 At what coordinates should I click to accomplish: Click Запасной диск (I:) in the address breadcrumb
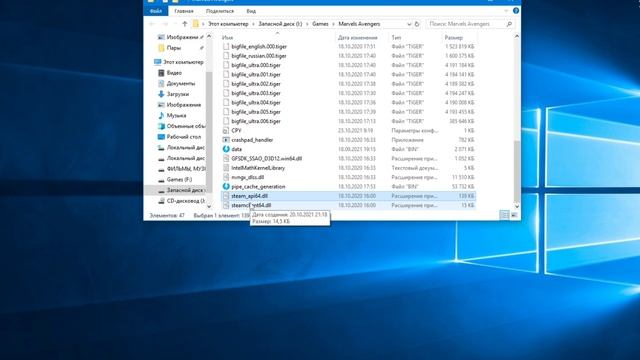pos(280,24)
